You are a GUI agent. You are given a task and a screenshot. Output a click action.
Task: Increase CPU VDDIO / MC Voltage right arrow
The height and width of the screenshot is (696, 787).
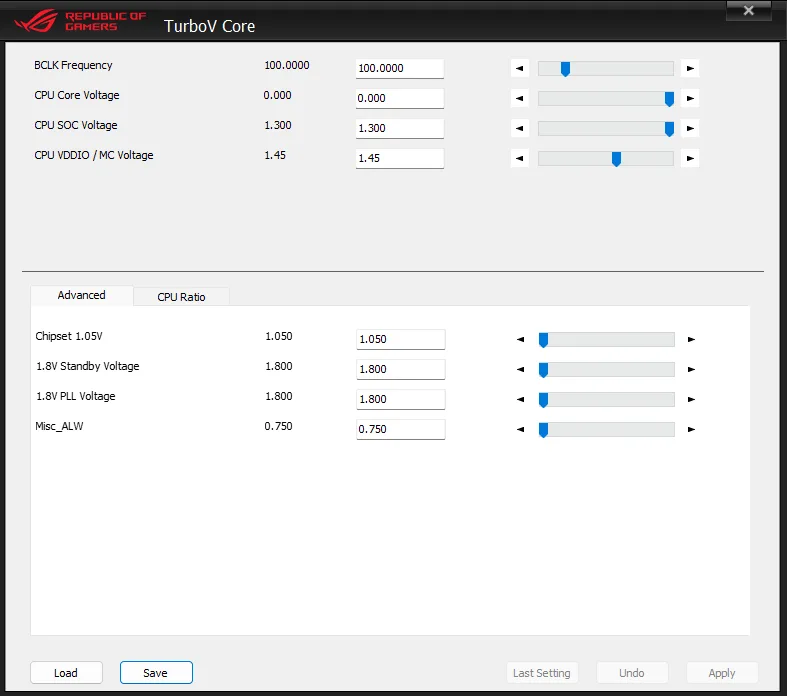[690, 159]
